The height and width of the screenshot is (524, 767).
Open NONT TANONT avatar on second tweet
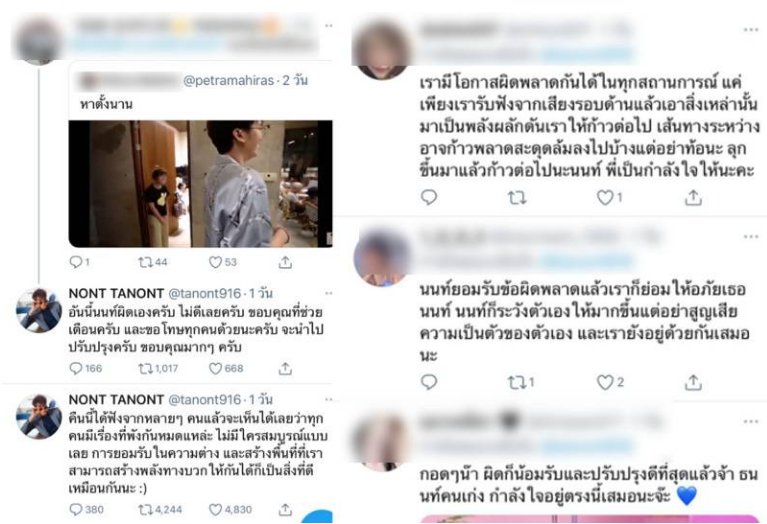[39, 416]
